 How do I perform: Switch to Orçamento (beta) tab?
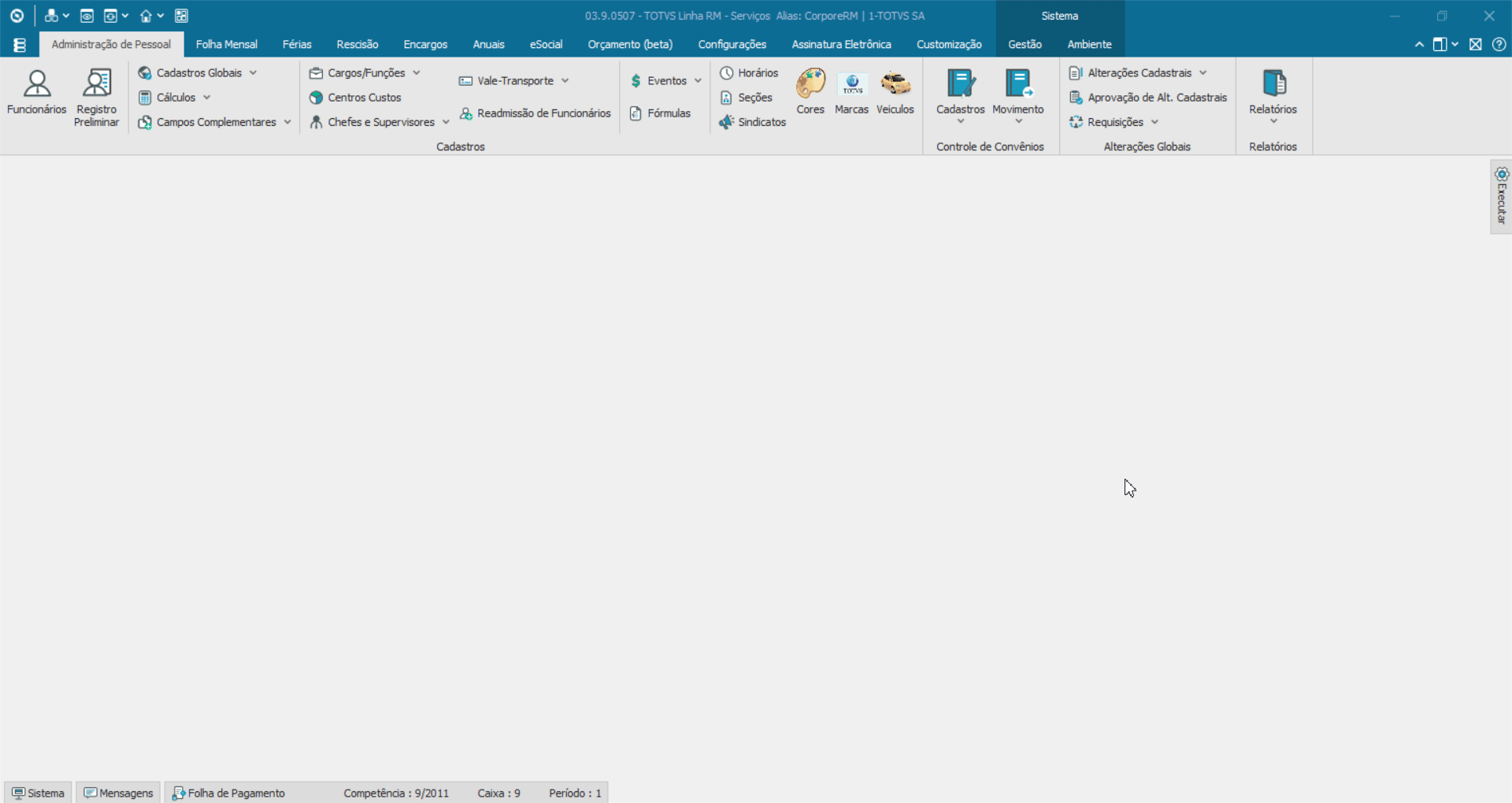[x=630, y=45]
